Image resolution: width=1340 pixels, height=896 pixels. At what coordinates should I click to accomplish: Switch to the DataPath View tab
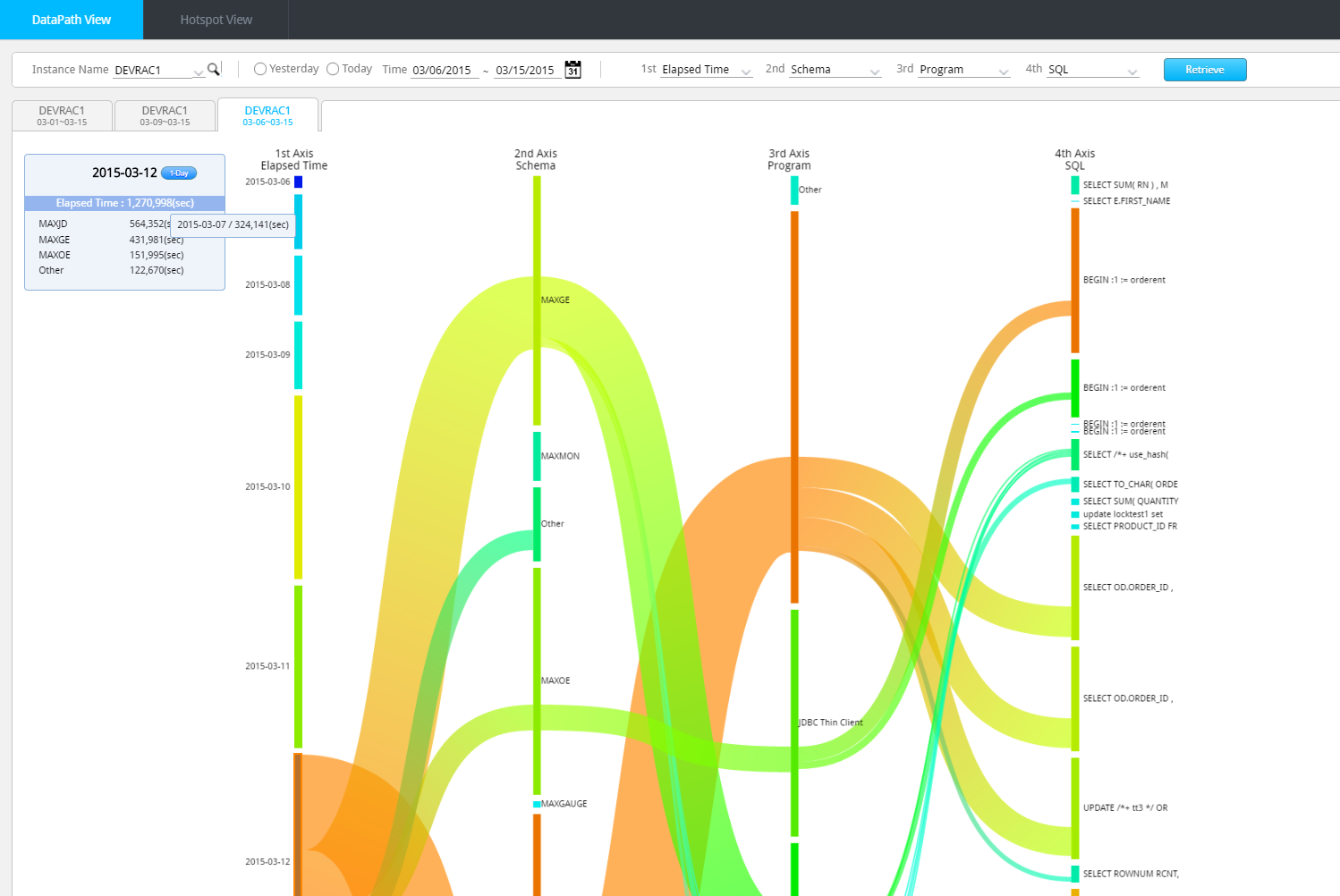(x=72, y=20)
